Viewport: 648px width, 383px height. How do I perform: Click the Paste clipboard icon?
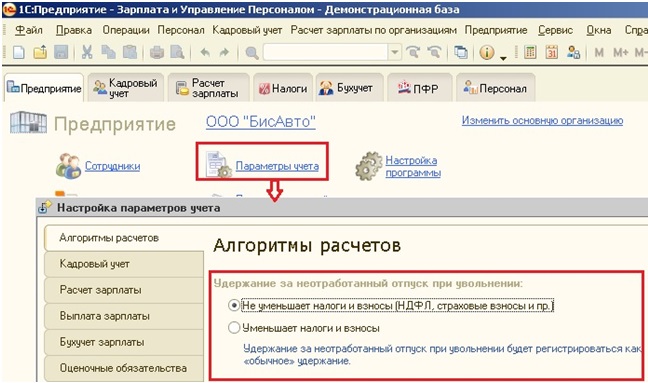click(130, 52)
